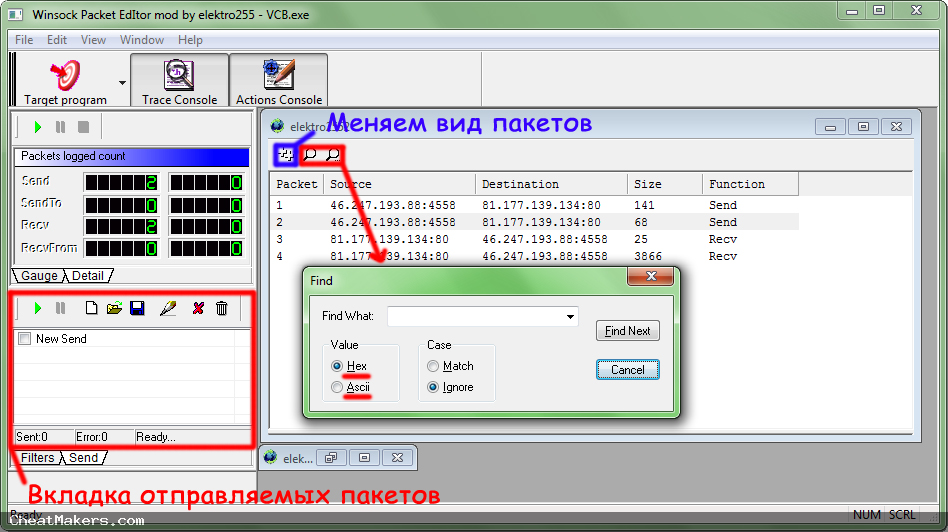Open the Edit menu
Image resolution: width=948 pixels, height=532 pixels.
[x=57, y=40]
